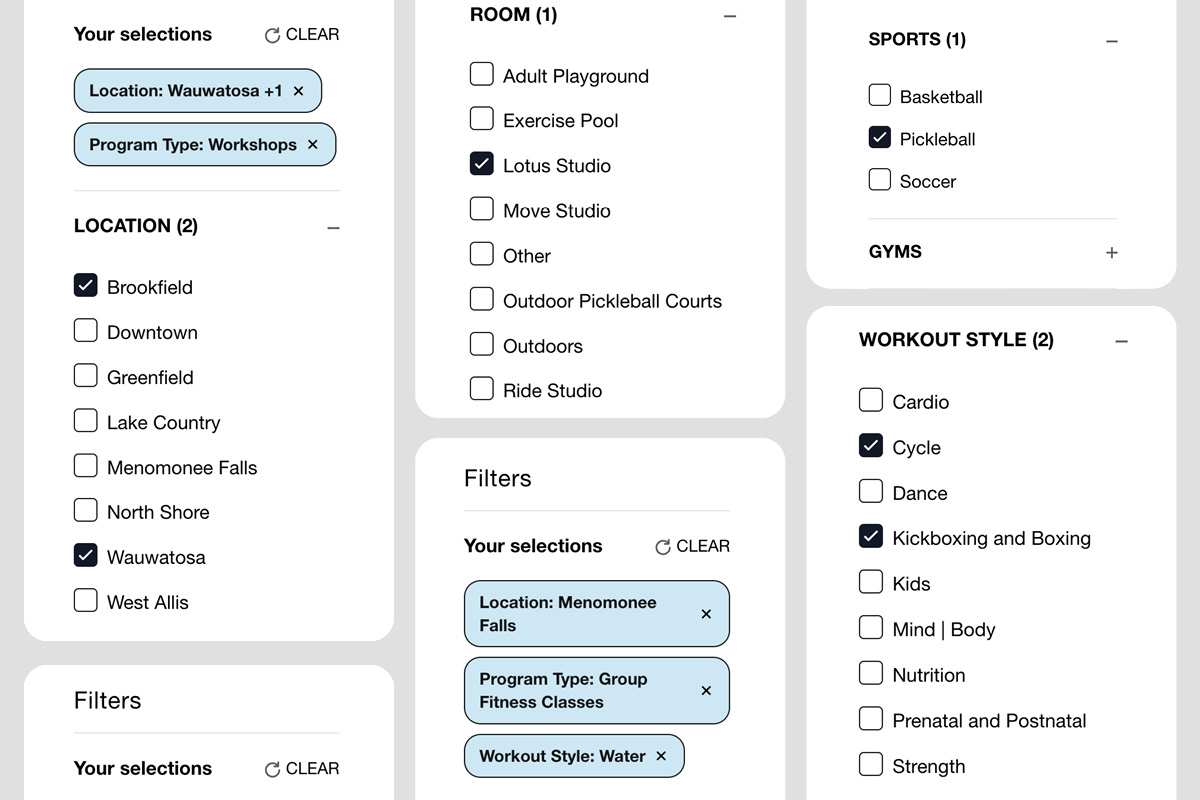Check the Outdoors room

point(482,344)
